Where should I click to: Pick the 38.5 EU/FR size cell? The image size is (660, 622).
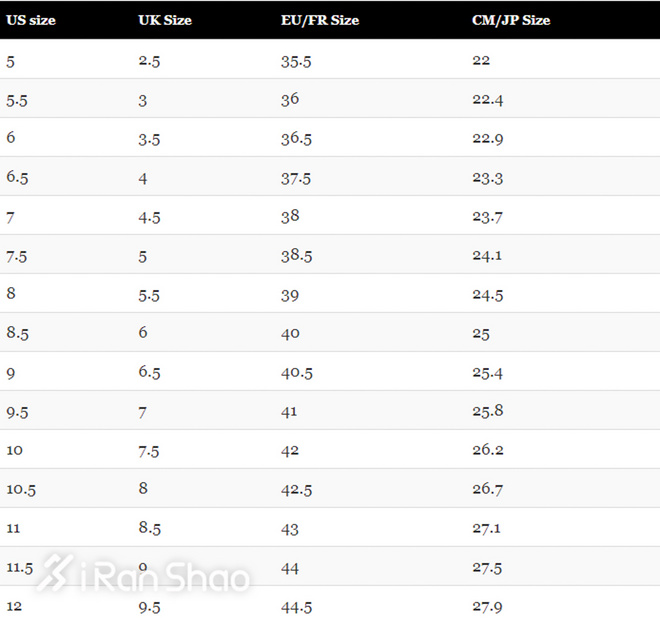tap(296, 255)
